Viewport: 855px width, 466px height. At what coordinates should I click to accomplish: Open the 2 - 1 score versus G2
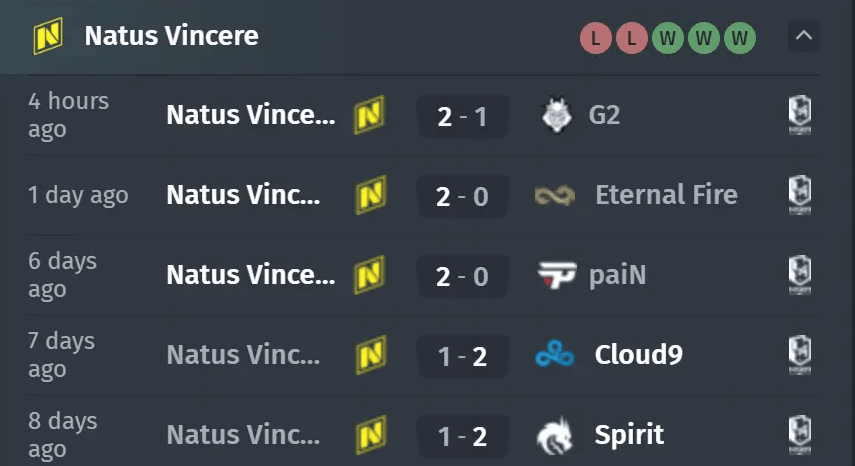coord(462,116)
